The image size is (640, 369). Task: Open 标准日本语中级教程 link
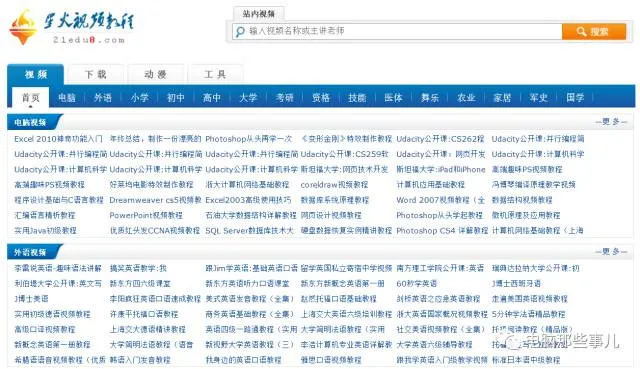click(x=526, y=360)
